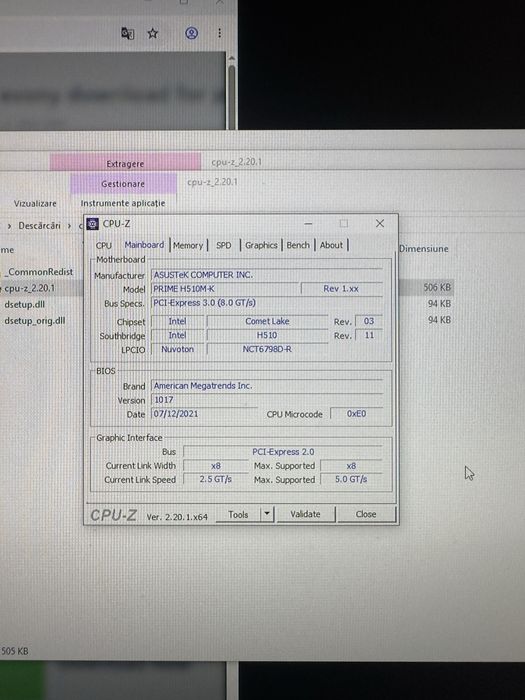Click the ASUSTeK COMPUTER INC. manufacturer field
Image resolution: width=525 pixels, height=700 pixels.
point(267,275)
